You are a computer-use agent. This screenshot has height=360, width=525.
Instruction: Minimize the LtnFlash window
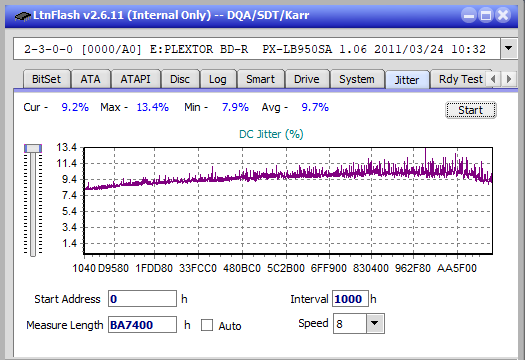click(x=469, y=15)
